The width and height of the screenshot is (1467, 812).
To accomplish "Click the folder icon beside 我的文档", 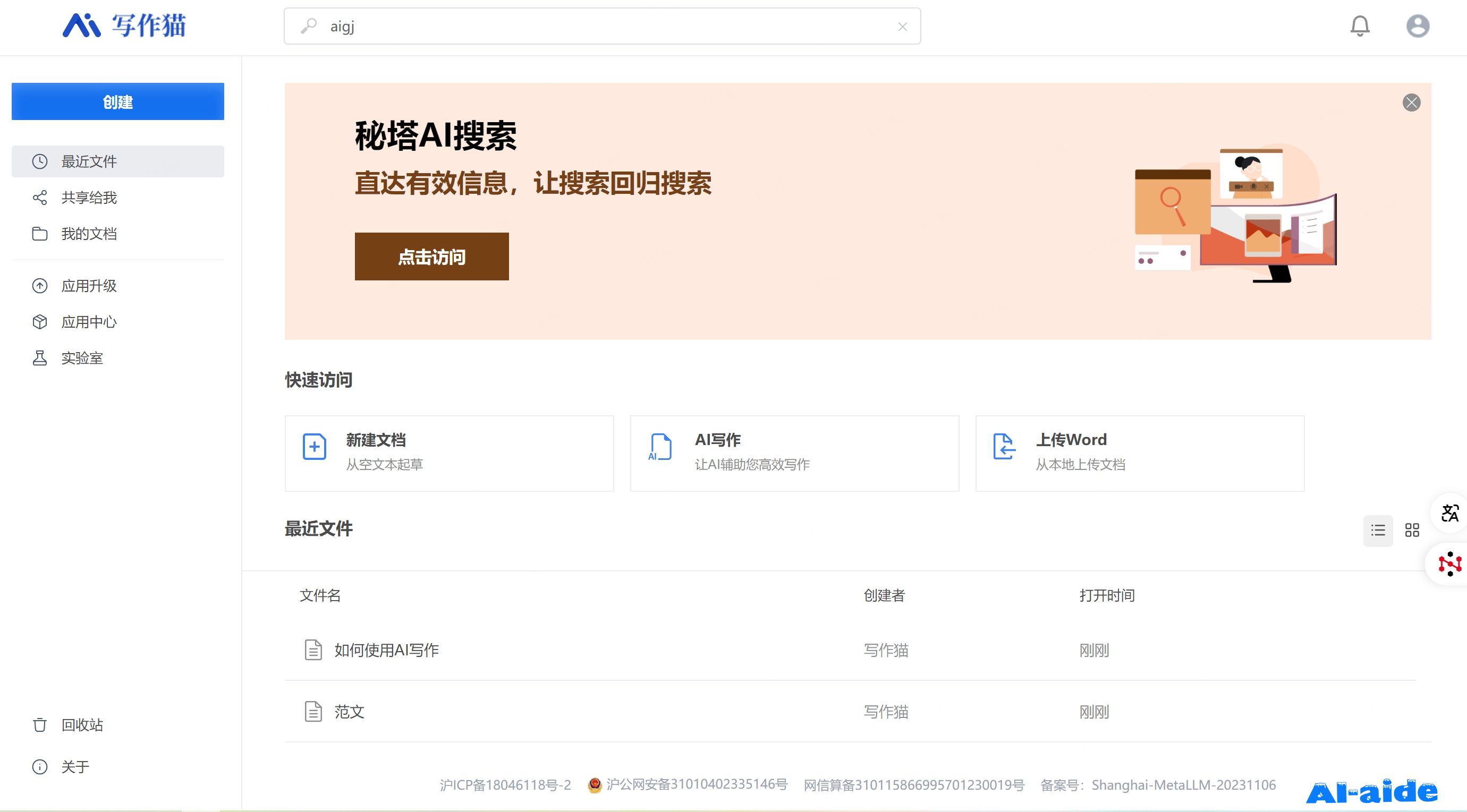I will click(x=40, y=234).
